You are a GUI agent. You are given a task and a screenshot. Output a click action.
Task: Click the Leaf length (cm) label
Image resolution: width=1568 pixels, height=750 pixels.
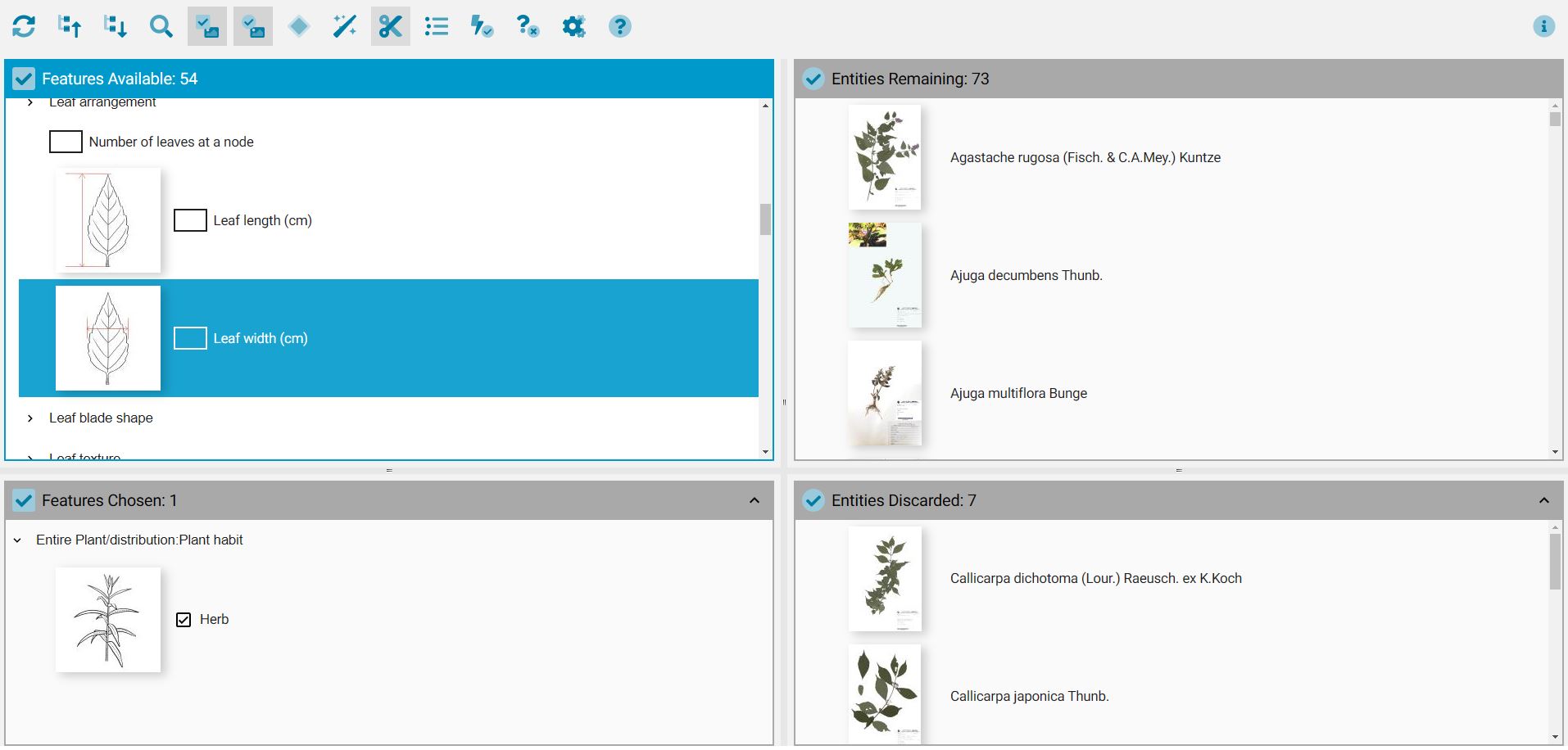pos(263,220)
